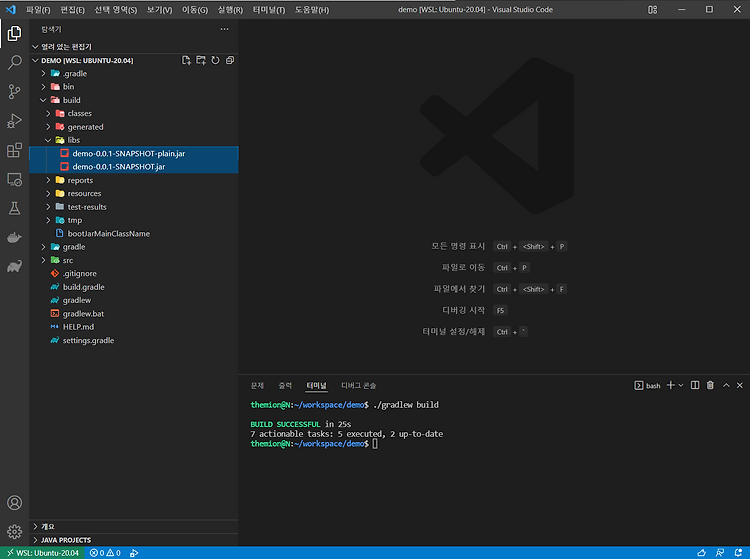The height and width of the screenshot is (559, 750).
Task: Open errors and warnings count in status bar
Action: click(x=105, y=553)
